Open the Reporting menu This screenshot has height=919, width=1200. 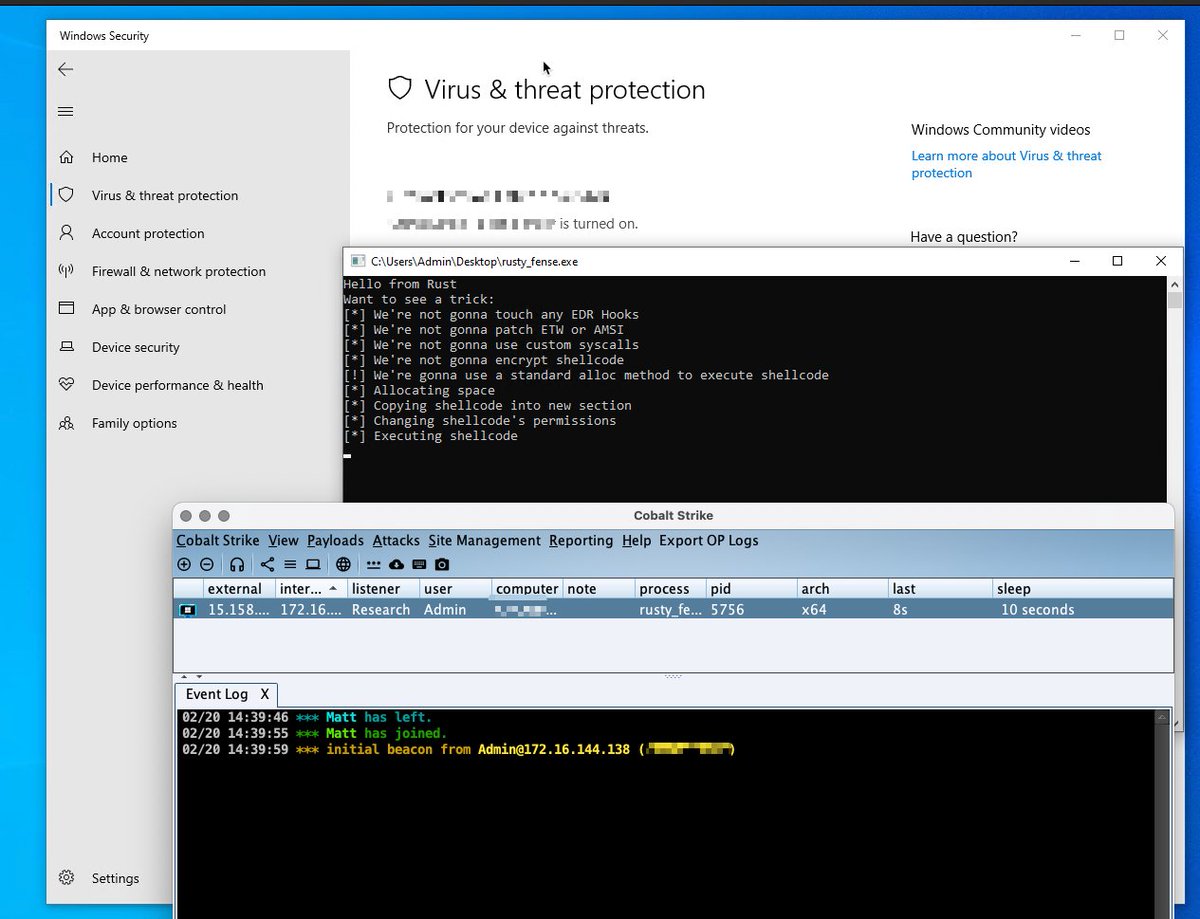pos(581,540)
